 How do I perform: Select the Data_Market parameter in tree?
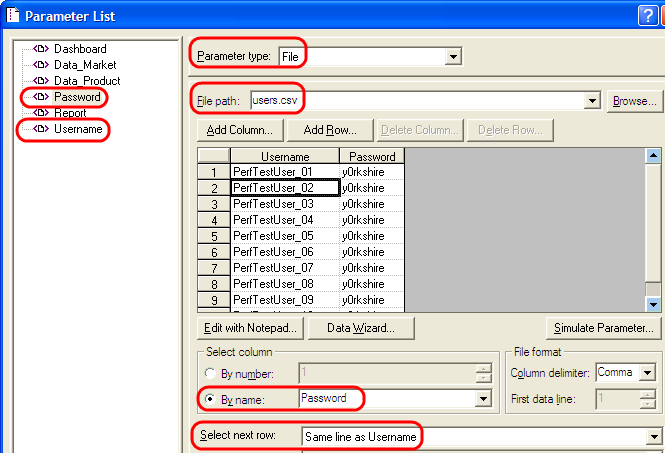(x=85, y=65)
